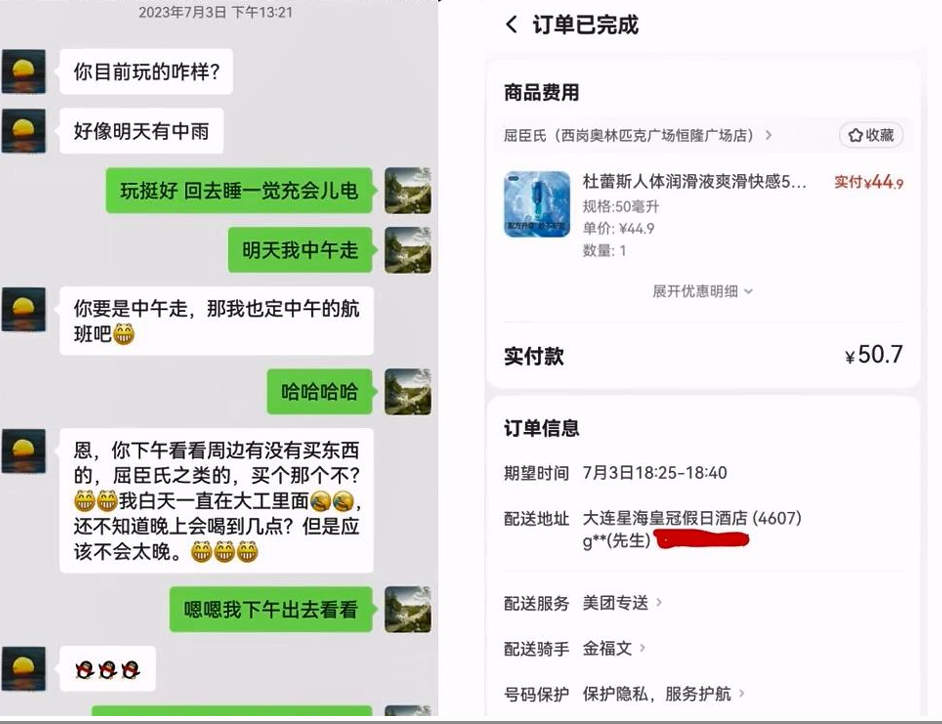
Task: Open 保护隐私，服务护航 number protection info
Action: 663,694
